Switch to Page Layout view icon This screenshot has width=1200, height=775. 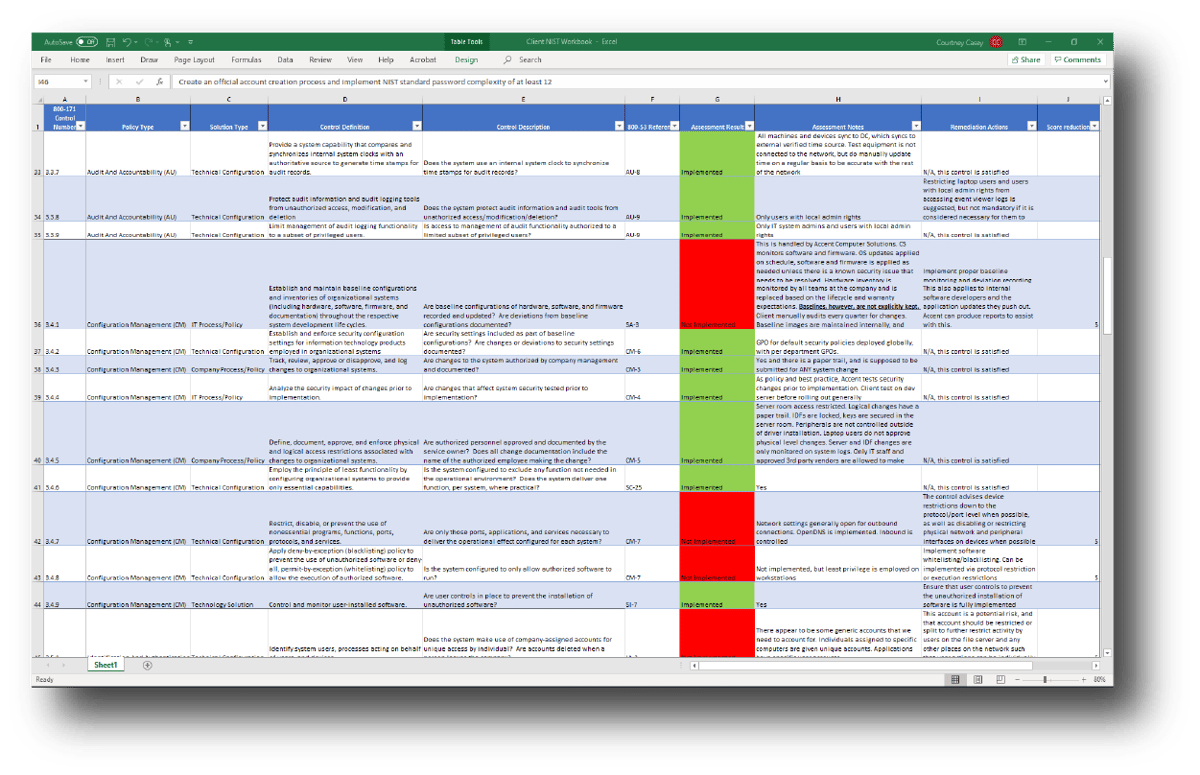(978, 679)
